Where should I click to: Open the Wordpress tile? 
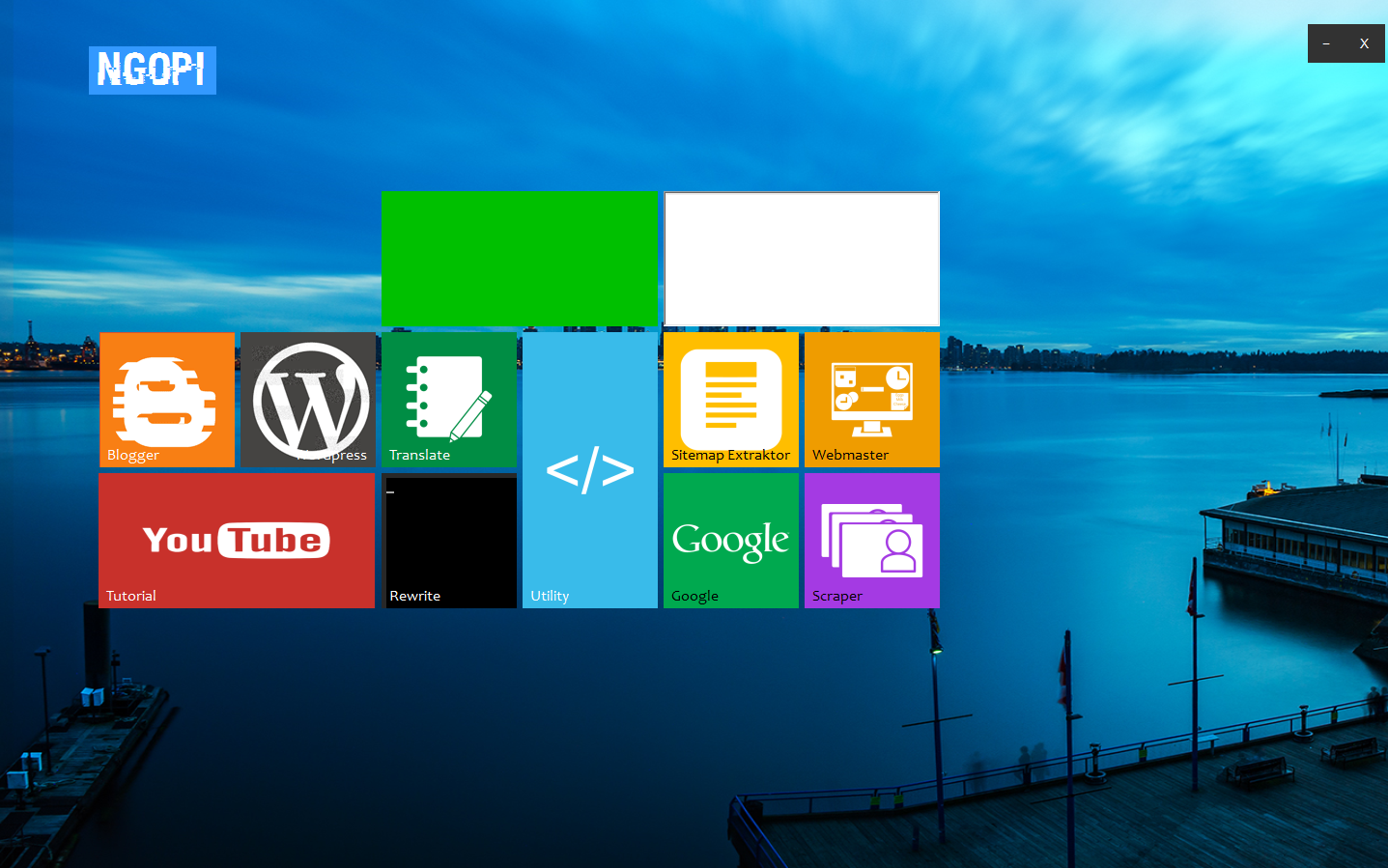pyautogui.click(x=308, y=400)
